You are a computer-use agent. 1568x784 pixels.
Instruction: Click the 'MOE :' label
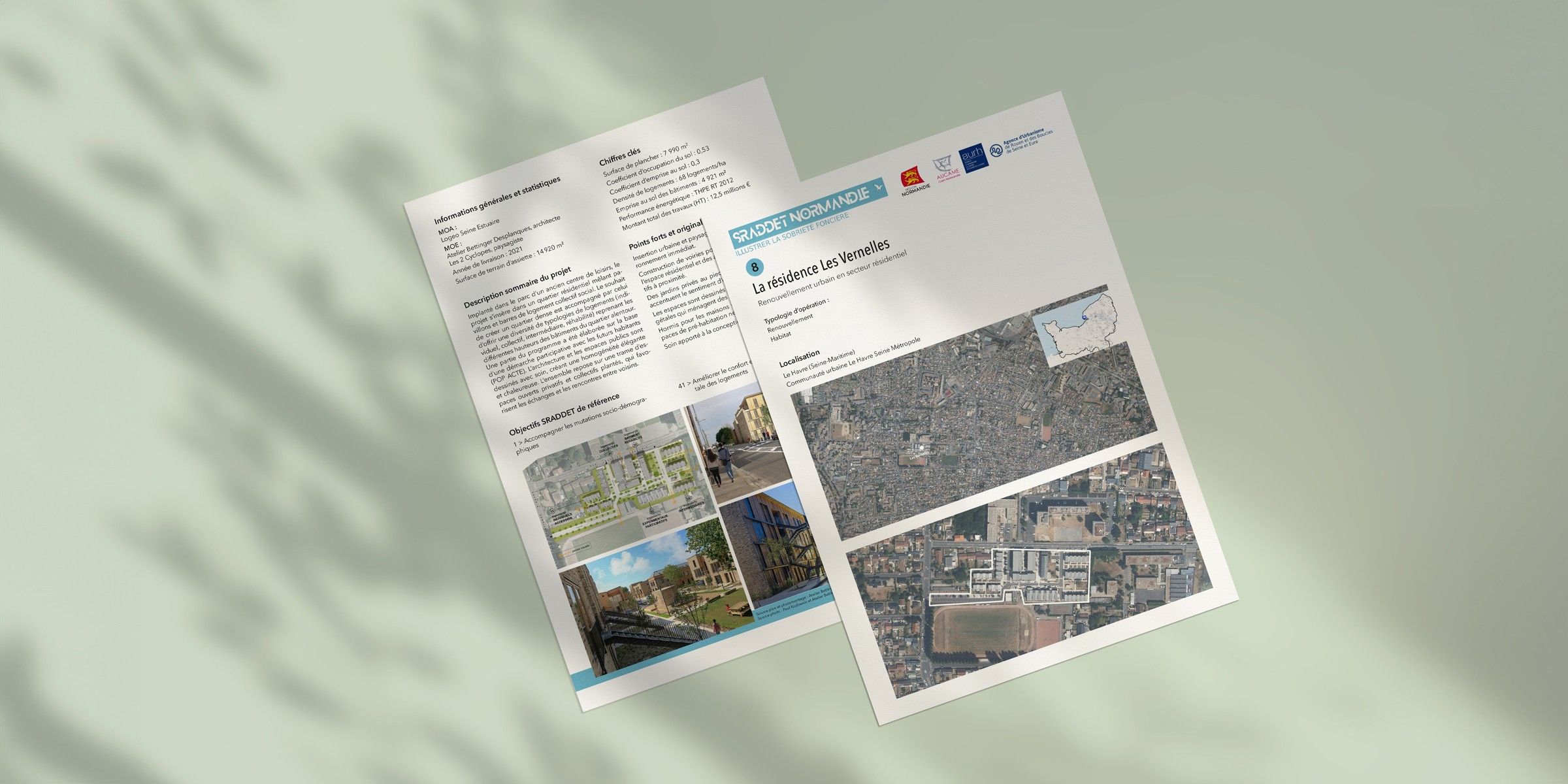pos(452,248)
